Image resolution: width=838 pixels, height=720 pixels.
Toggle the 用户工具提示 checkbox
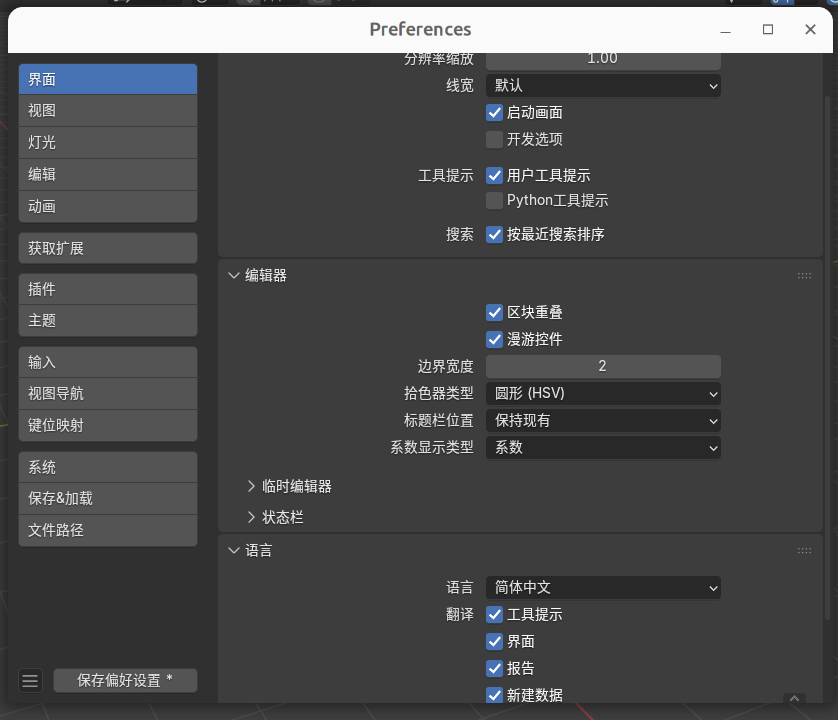click(x=494, y=175)
